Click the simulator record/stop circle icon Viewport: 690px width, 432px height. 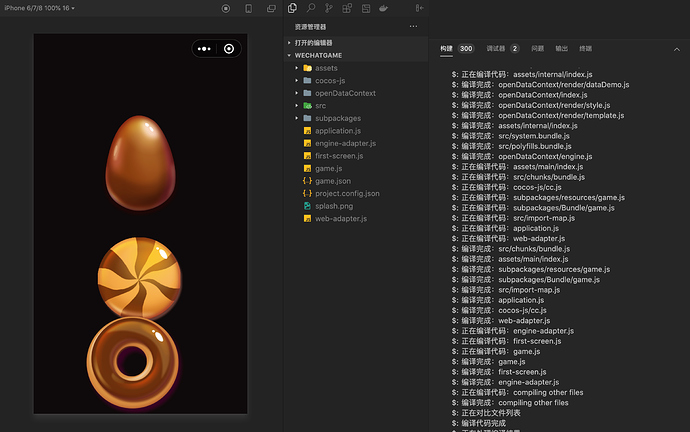coord(225,8)
